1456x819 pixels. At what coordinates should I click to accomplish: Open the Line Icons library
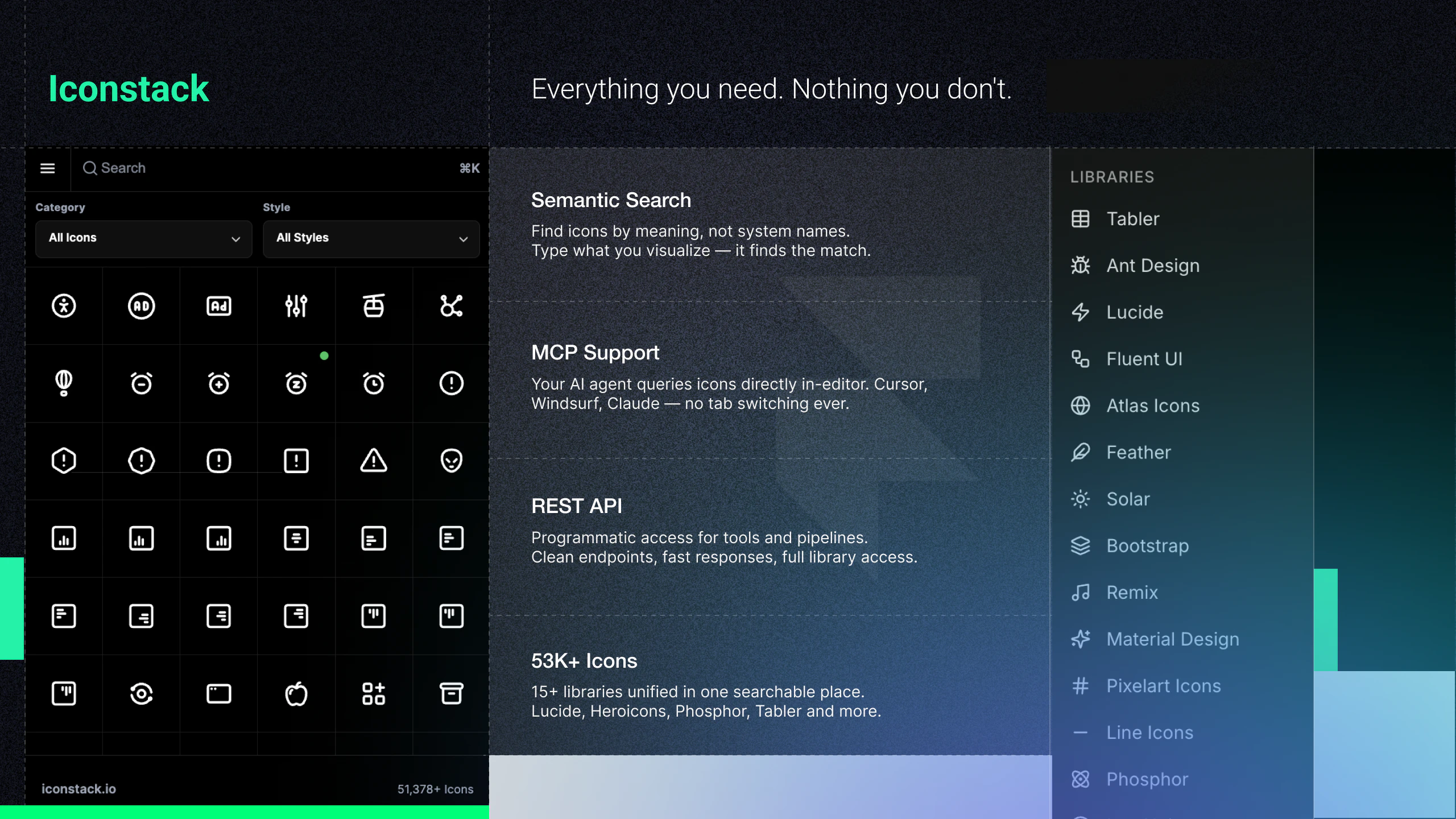click(1132, 732)
